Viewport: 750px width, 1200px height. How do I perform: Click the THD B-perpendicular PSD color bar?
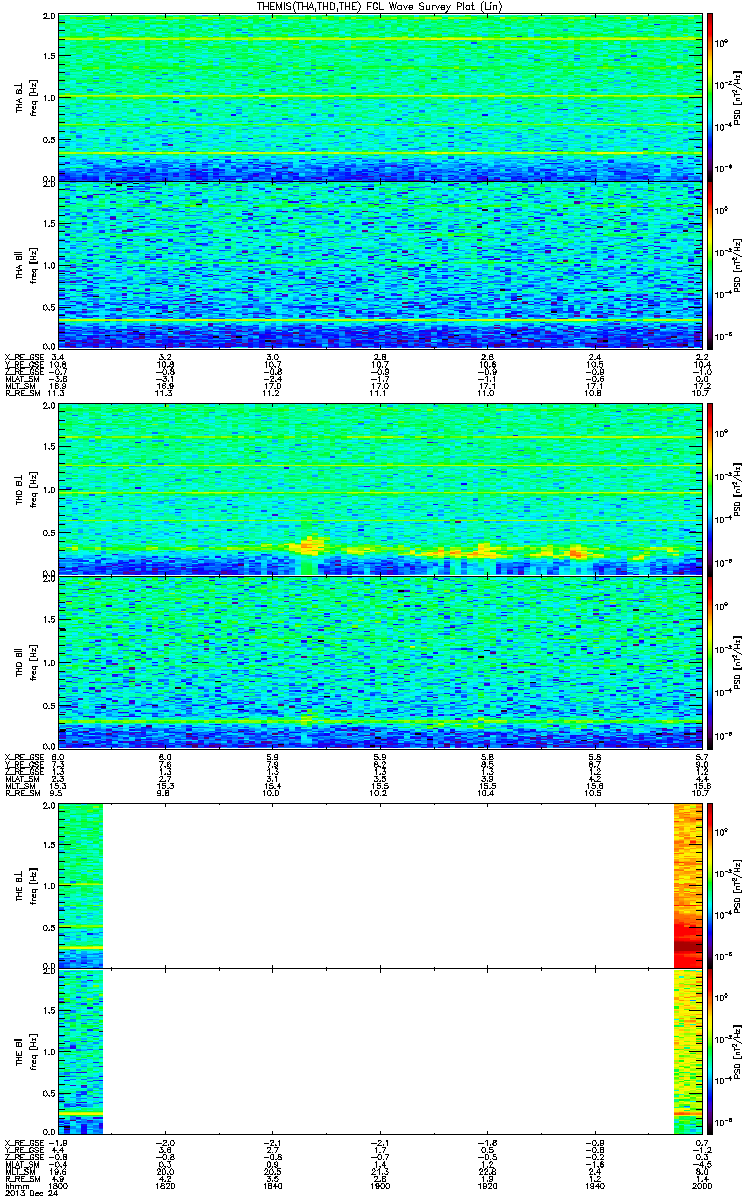(x=711, y=489)
